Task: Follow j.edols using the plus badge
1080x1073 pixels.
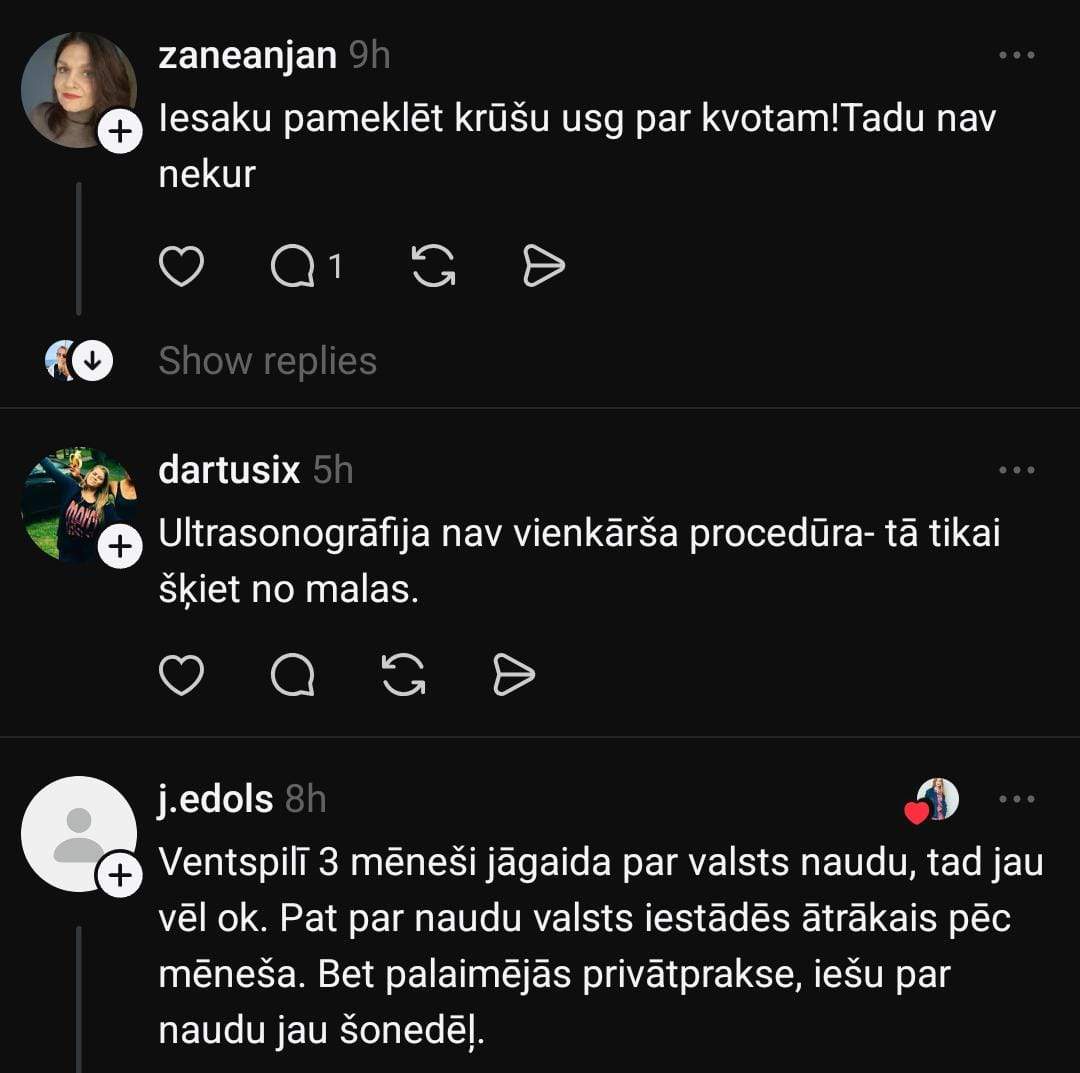Action: tap(120, 876)
